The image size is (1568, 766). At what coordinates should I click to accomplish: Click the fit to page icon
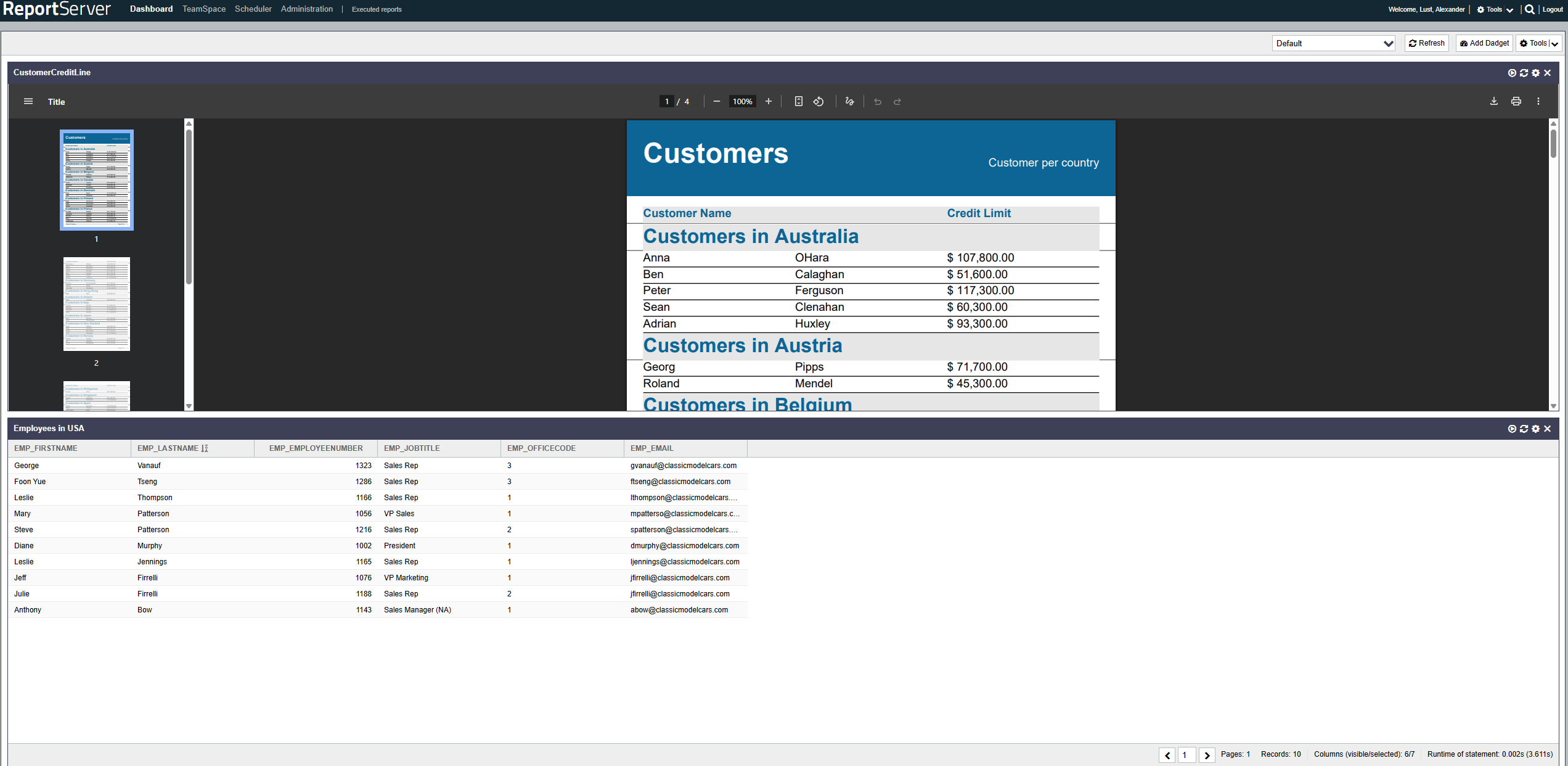click(798, 102)
